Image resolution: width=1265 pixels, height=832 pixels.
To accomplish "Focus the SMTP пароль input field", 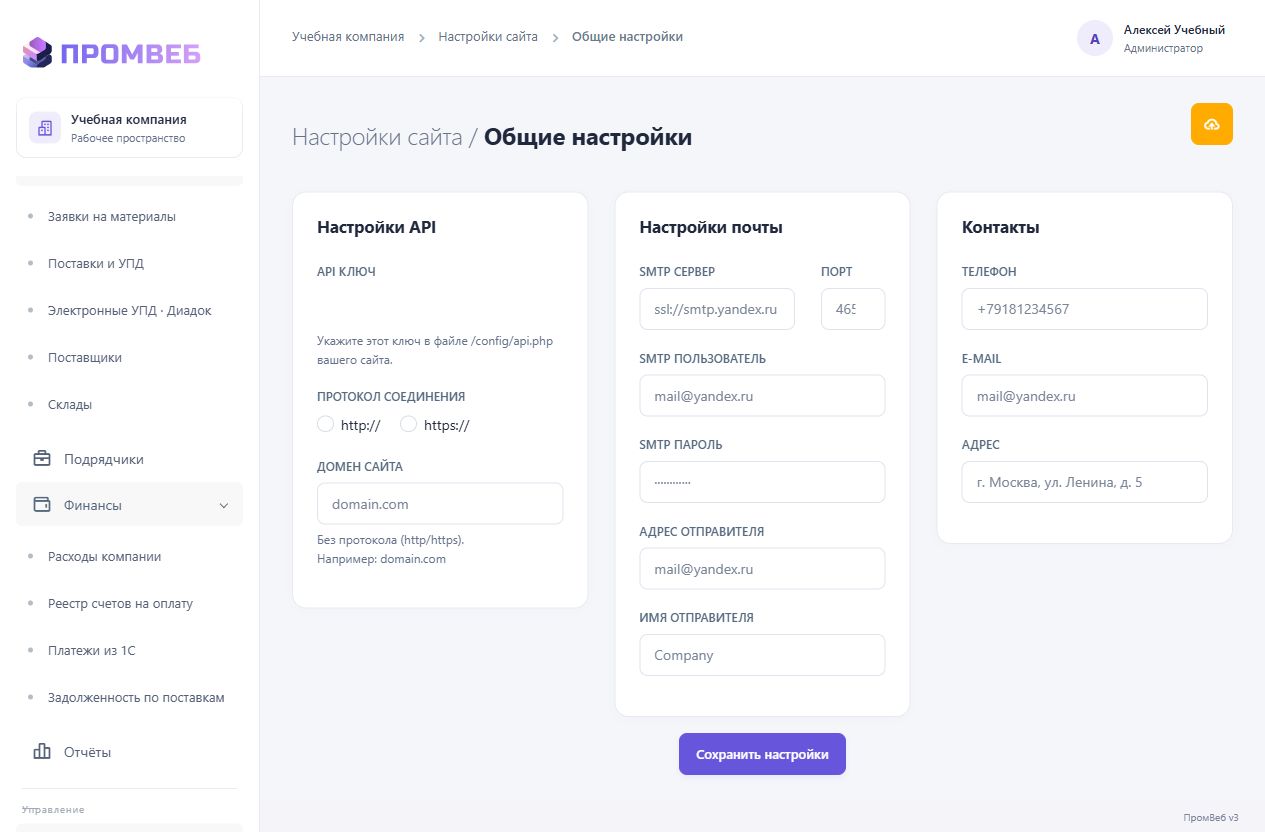I will (762, 482).
